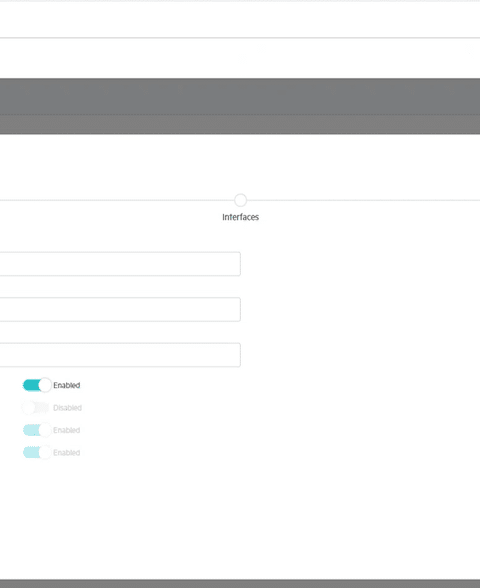Toggle the faded Enabled switch just below Disabled

[x=37, y=430]
